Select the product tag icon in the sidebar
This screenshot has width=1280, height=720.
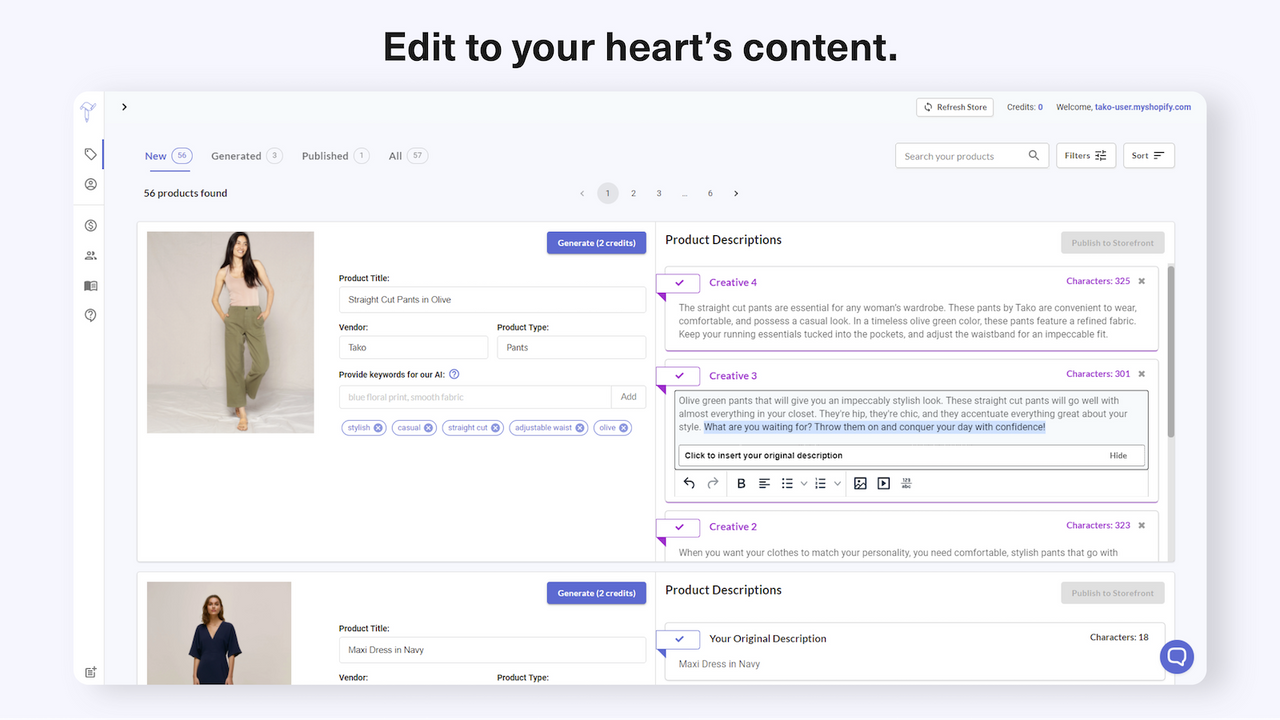90,154
